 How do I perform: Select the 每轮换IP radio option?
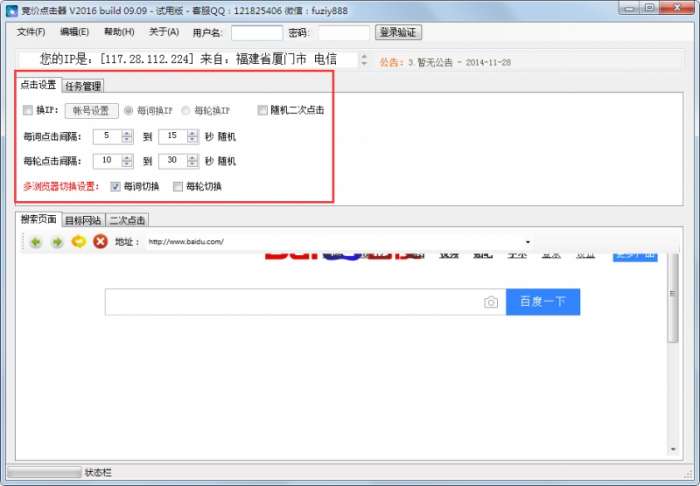click(x=185, y=110)
